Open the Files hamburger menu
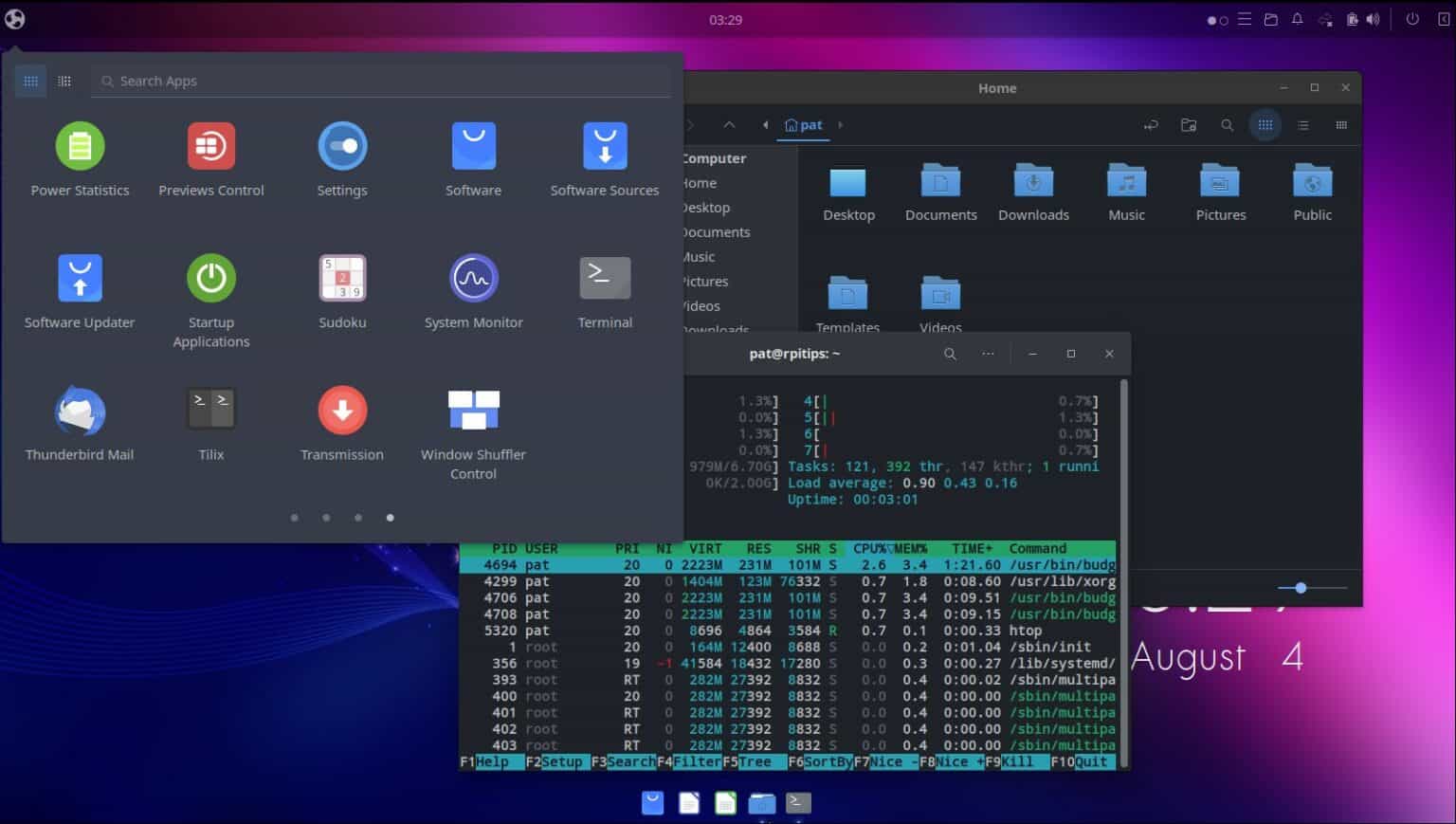1456x824 pixels. pos(1342,124)
